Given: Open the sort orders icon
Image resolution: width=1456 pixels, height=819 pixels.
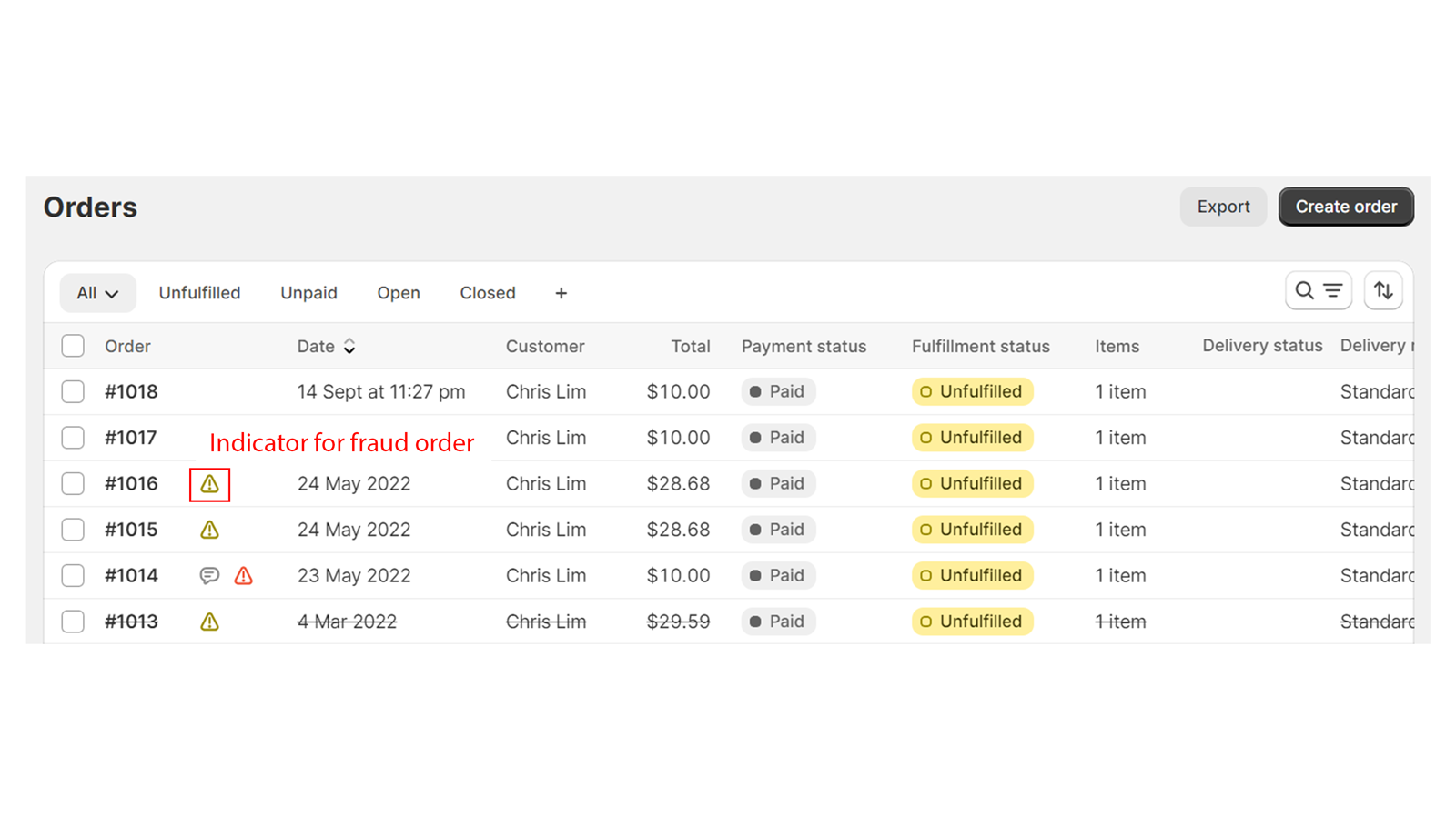Looking at the screenshot, I should (x=1383, y=290).
